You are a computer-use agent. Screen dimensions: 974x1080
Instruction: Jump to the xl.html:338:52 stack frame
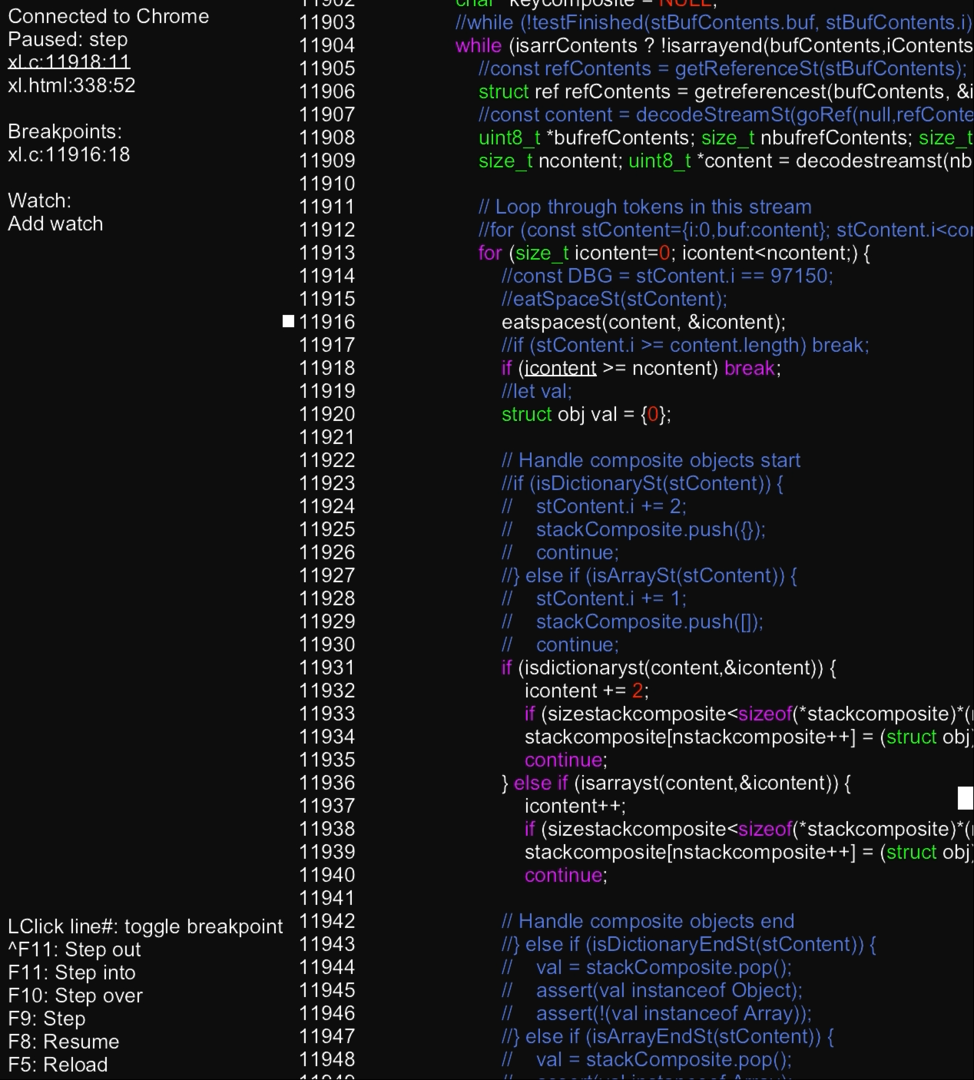click(72, 85)
